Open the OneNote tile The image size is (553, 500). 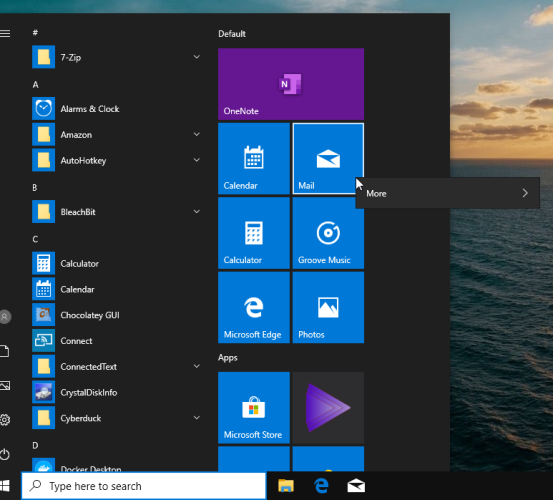click(291, 84)
